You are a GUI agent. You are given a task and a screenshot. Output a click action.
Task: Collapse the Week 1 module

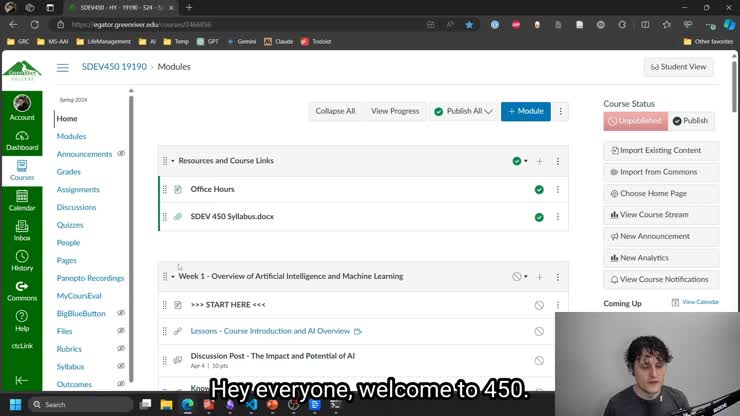tap(173, 277)
